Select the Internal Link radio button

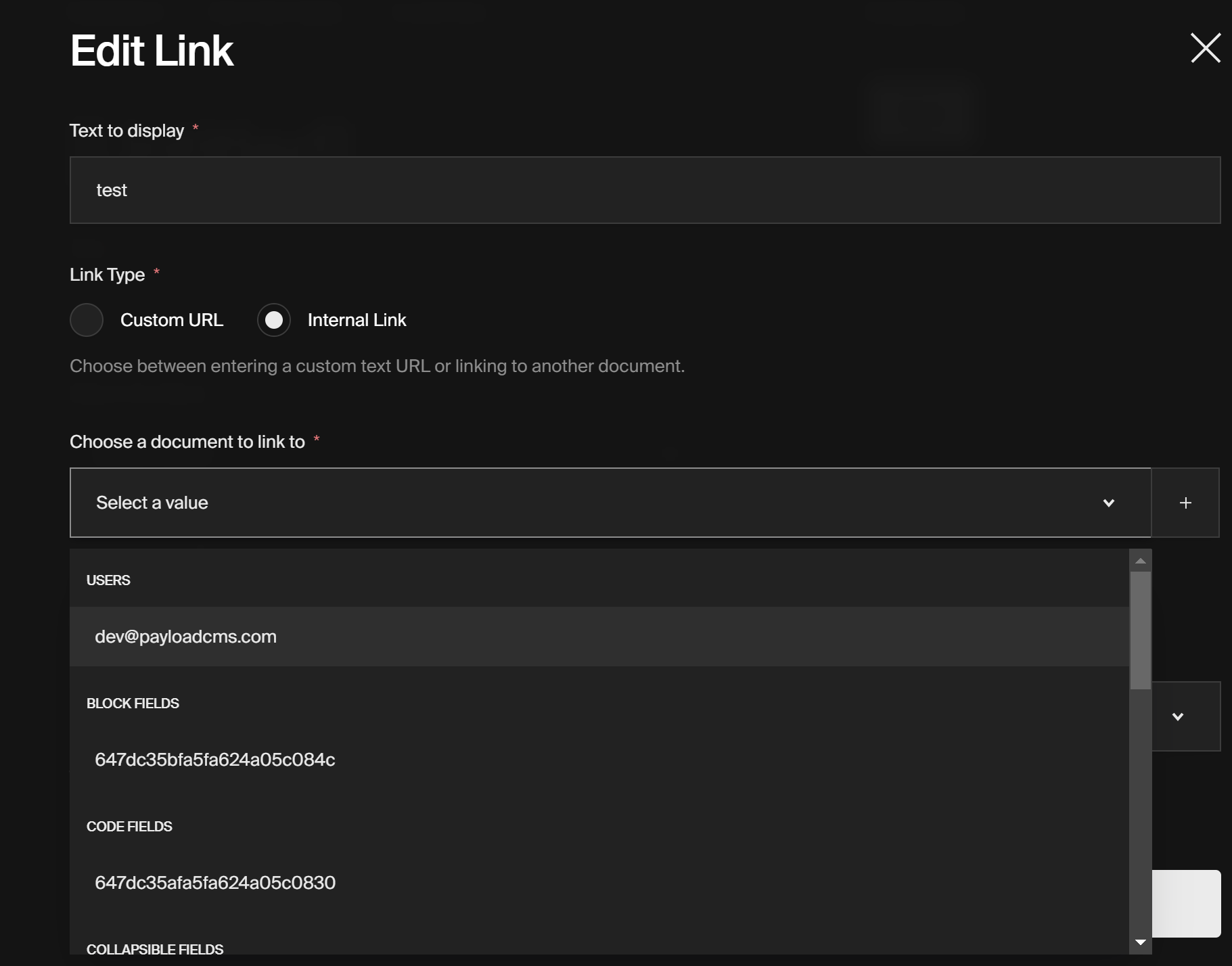(273, 320)
